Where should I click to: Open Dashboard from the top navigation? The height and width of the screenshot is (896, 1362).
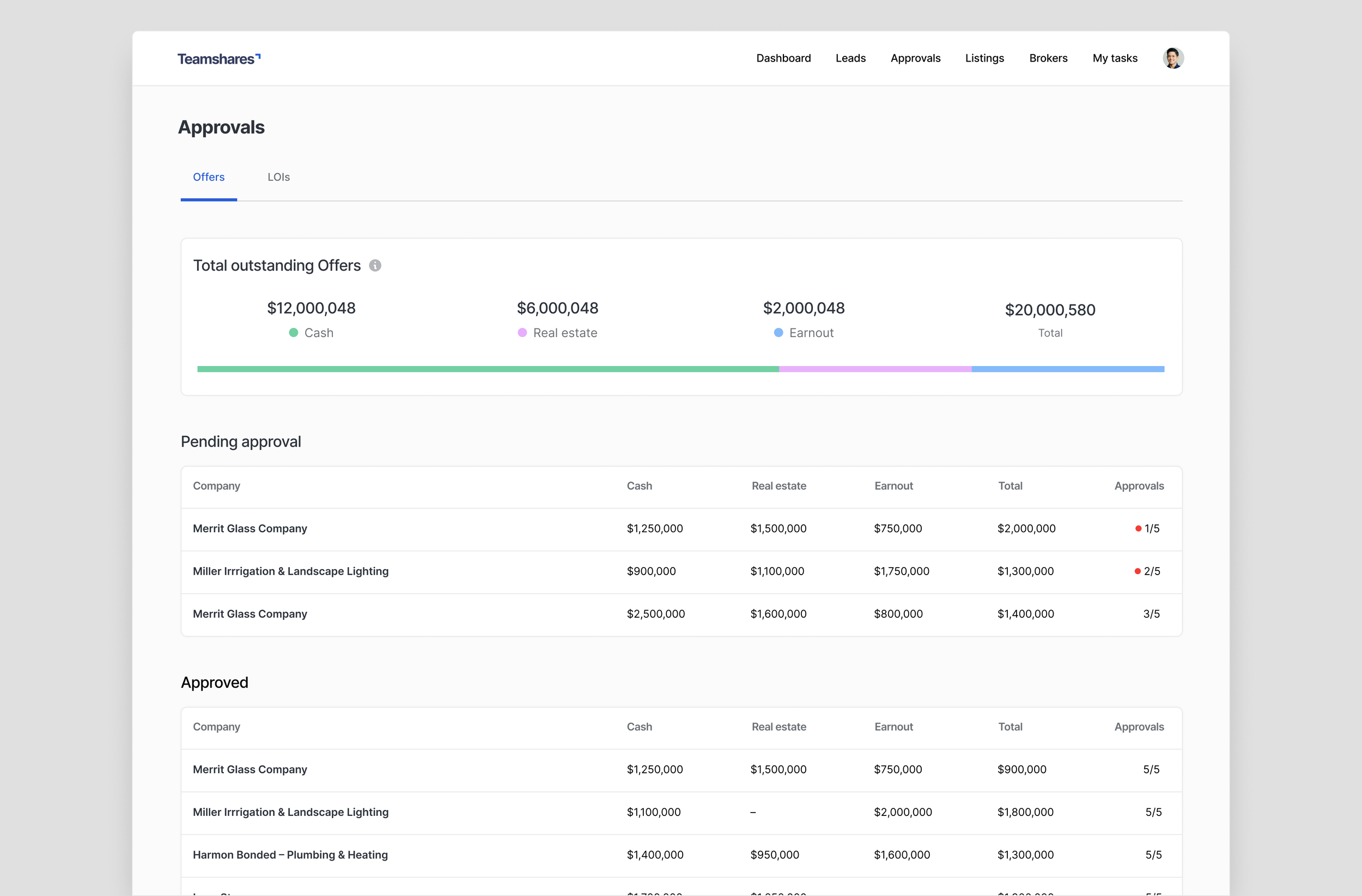pyautogui.click(x=783, y=58)
